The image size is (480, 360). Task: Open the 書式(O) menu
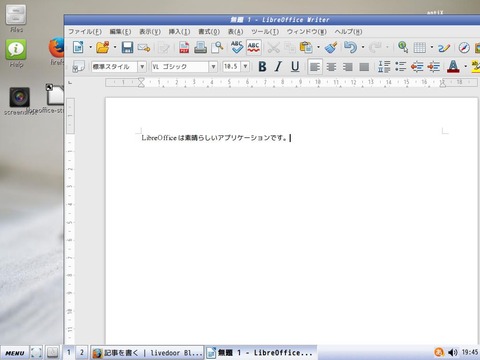209,32
